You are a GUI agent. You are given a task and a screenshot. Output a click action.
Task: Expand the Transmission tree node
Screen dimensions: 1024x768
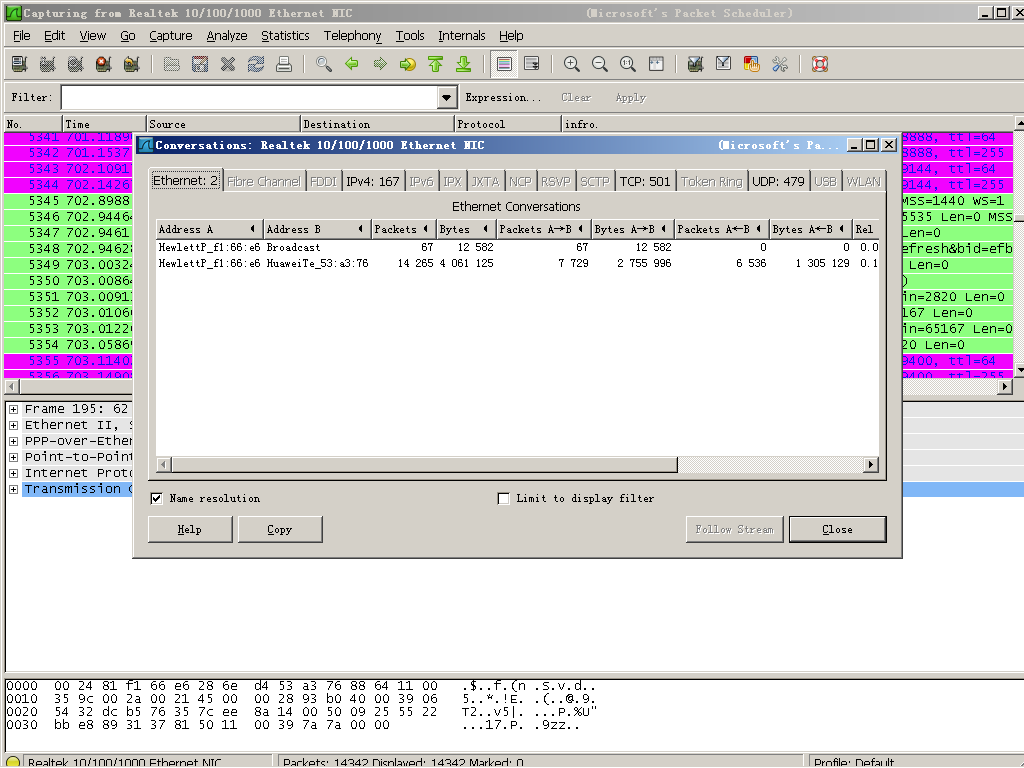pyautogui.click(x=13, y=490)
